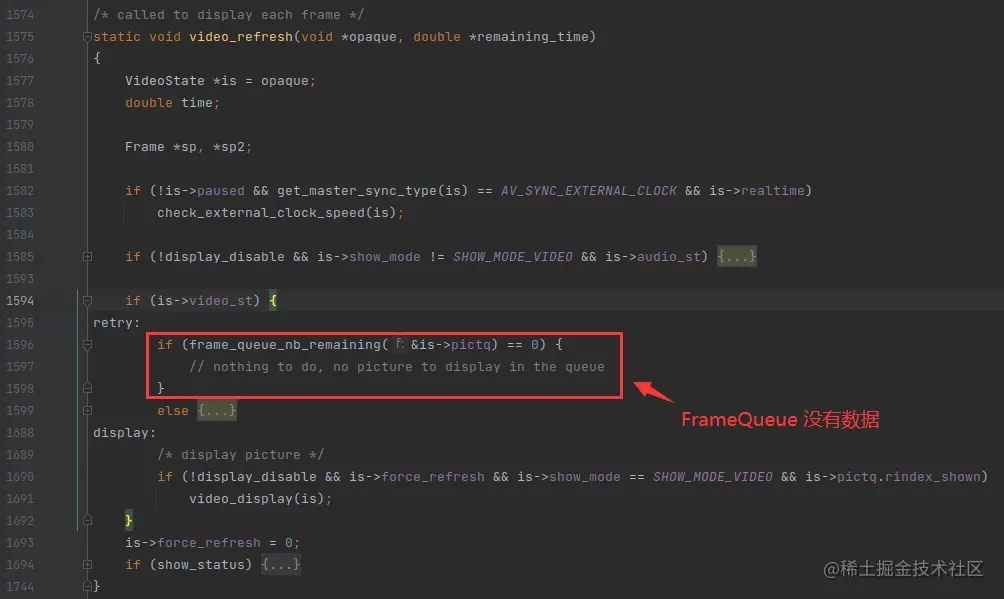1004x599 pixels.
Task: Click the 'nothing to do' comment
Action: coord(396,366)
